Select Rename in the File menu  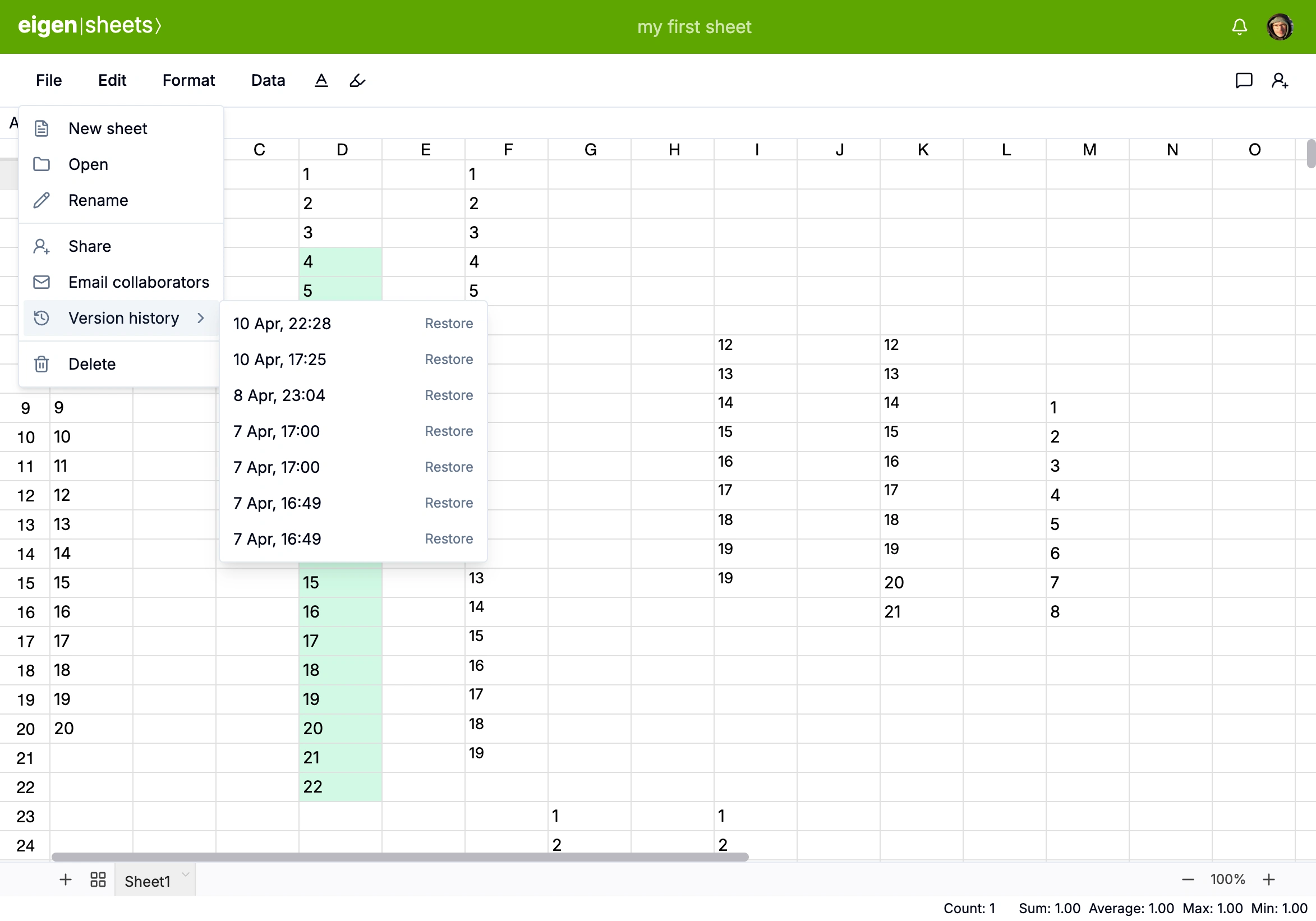98,200
